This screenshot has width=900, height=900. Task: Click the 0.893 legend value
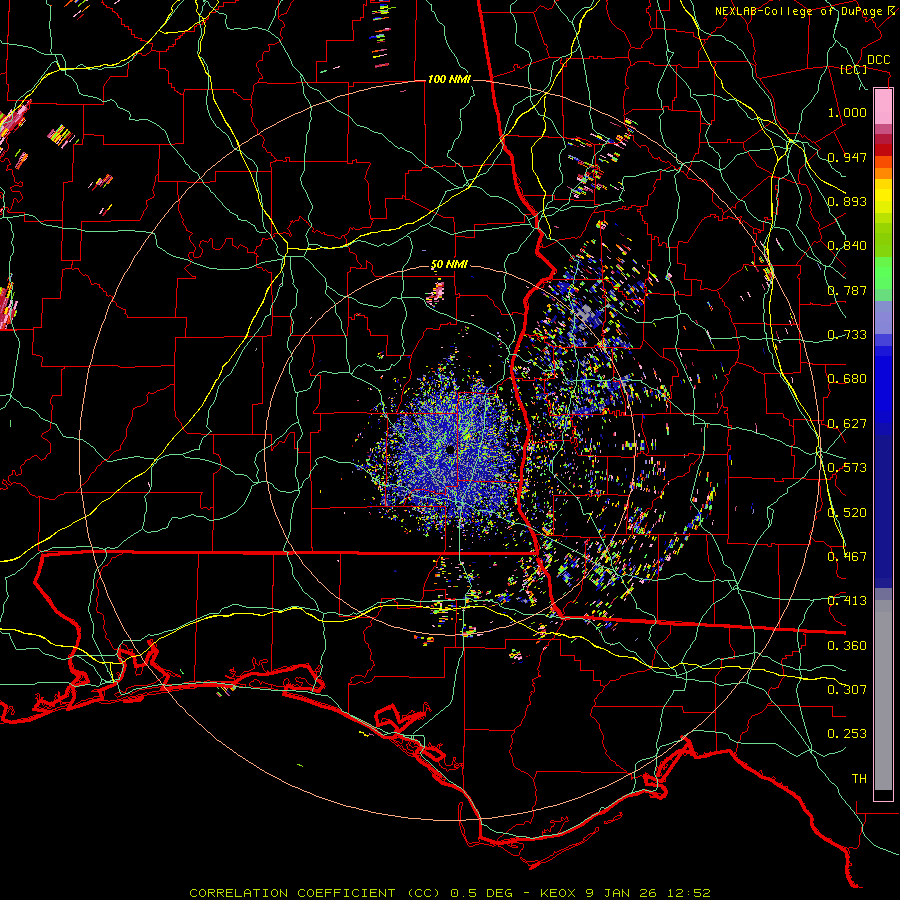click(847, 201)
